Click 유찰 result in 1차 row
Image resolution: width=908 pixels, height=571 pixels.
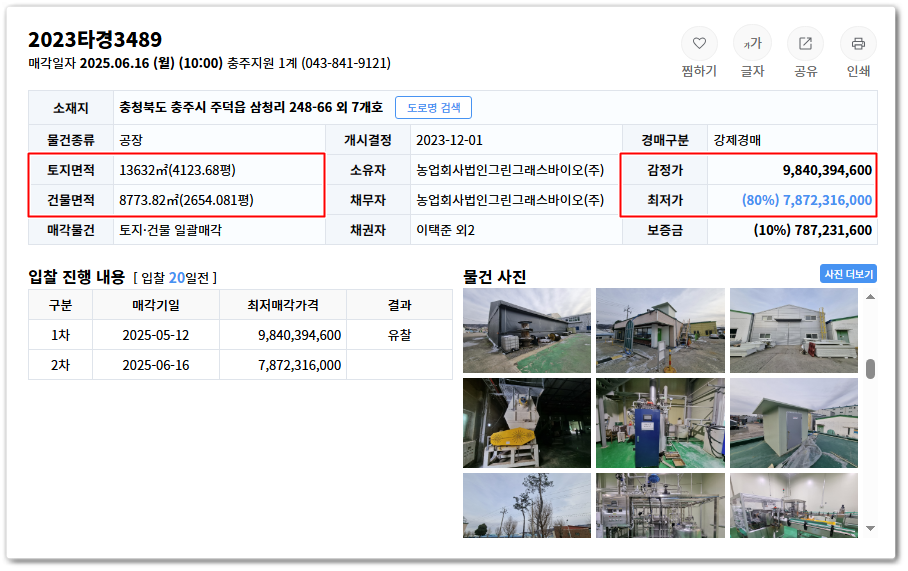point(400,335)
